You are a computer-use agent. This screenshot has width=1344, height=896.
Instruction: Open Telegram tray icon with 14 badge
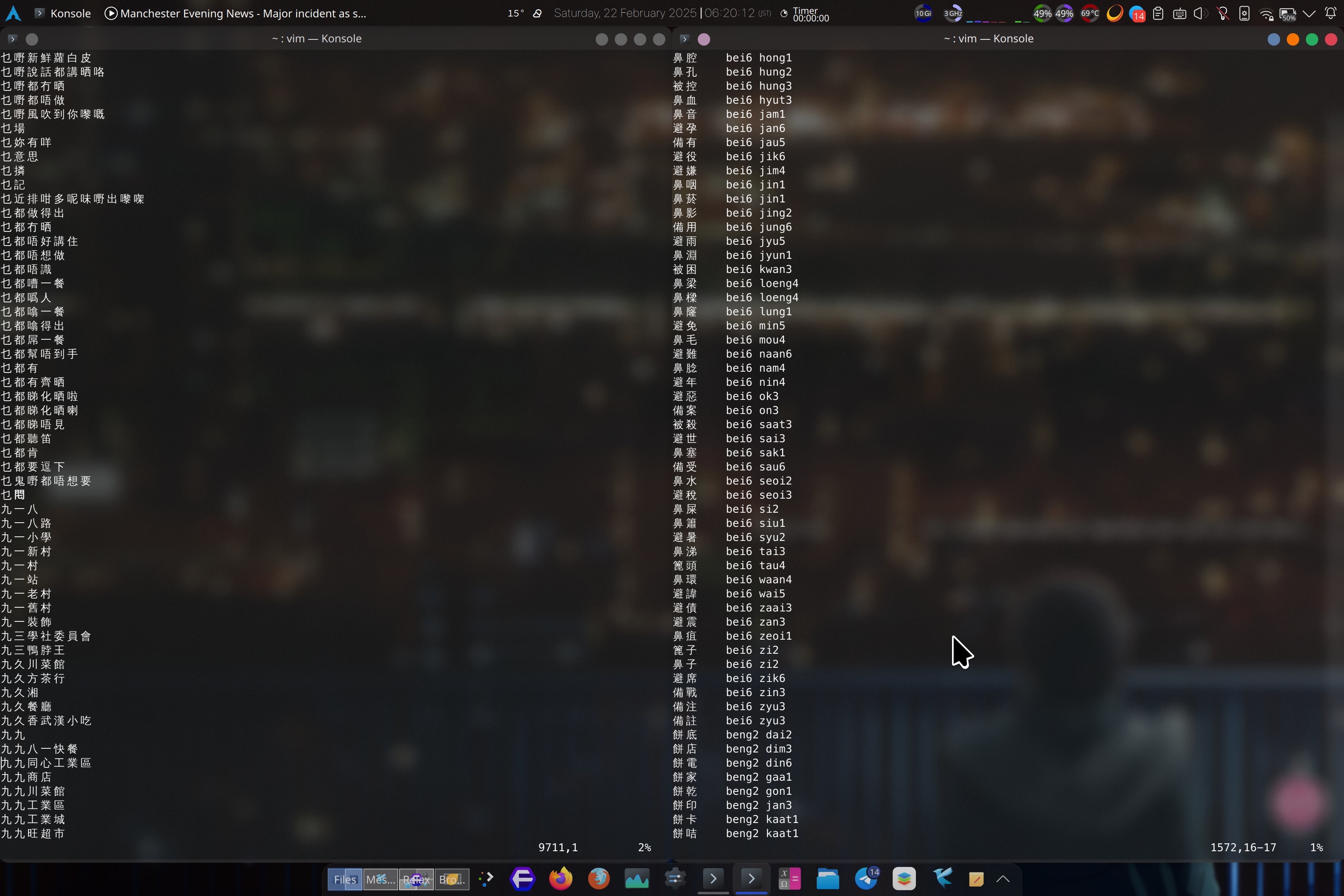point(1137,14)
